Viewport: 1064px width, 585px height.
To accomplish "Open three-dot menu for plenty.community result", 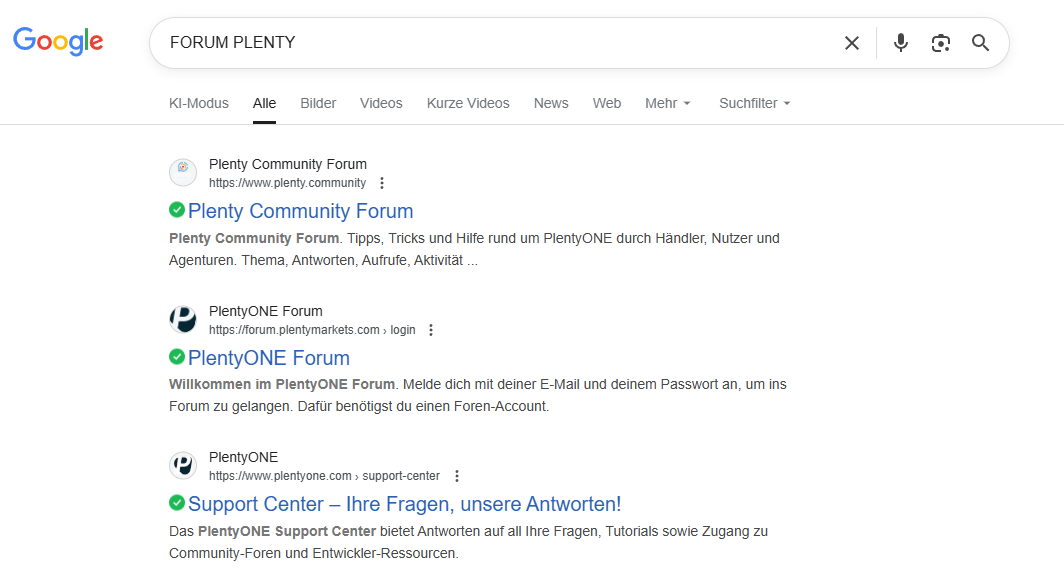I will coord(382,183).
